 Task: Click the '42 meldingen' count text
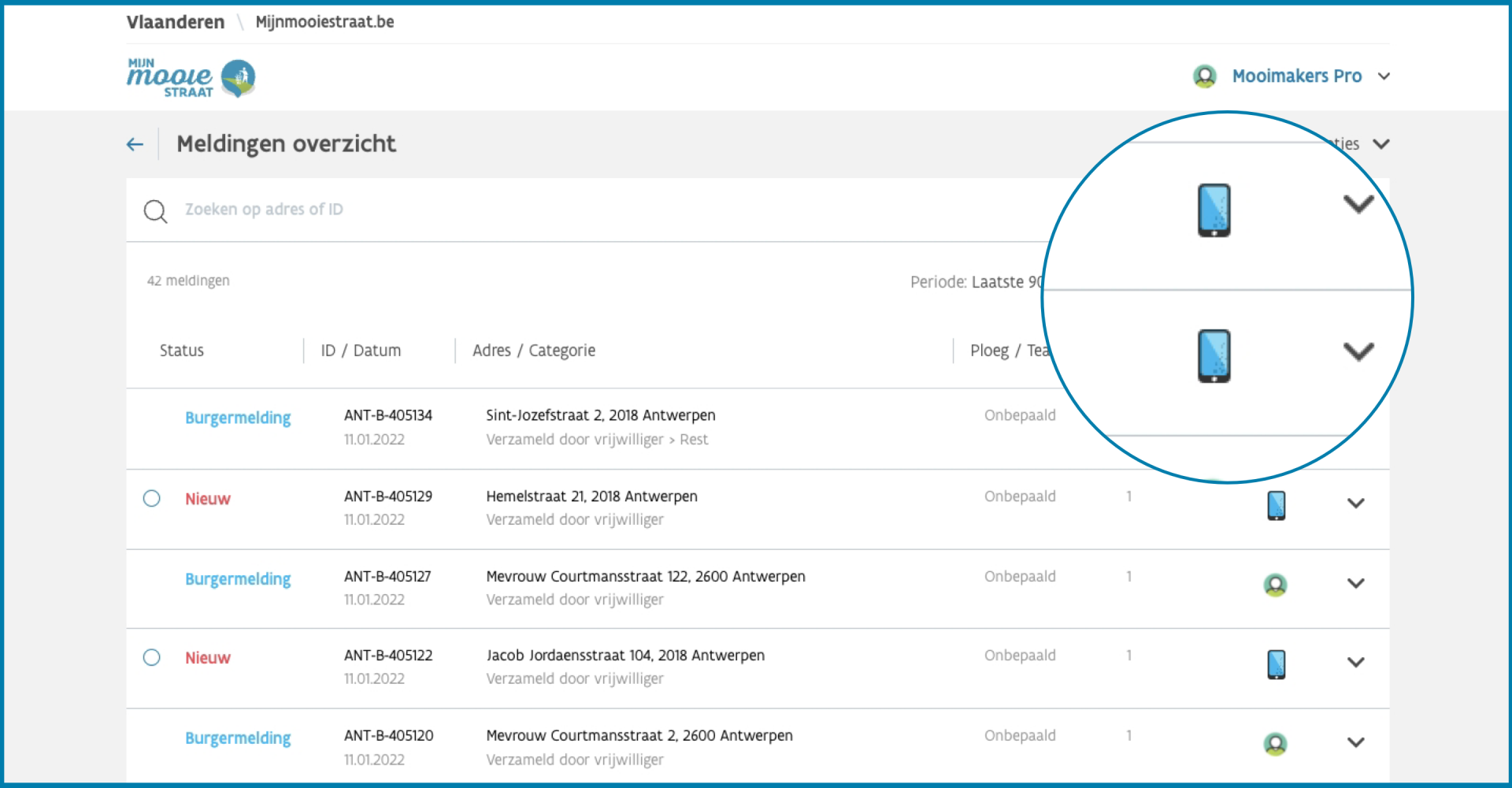tap(188, 281)
